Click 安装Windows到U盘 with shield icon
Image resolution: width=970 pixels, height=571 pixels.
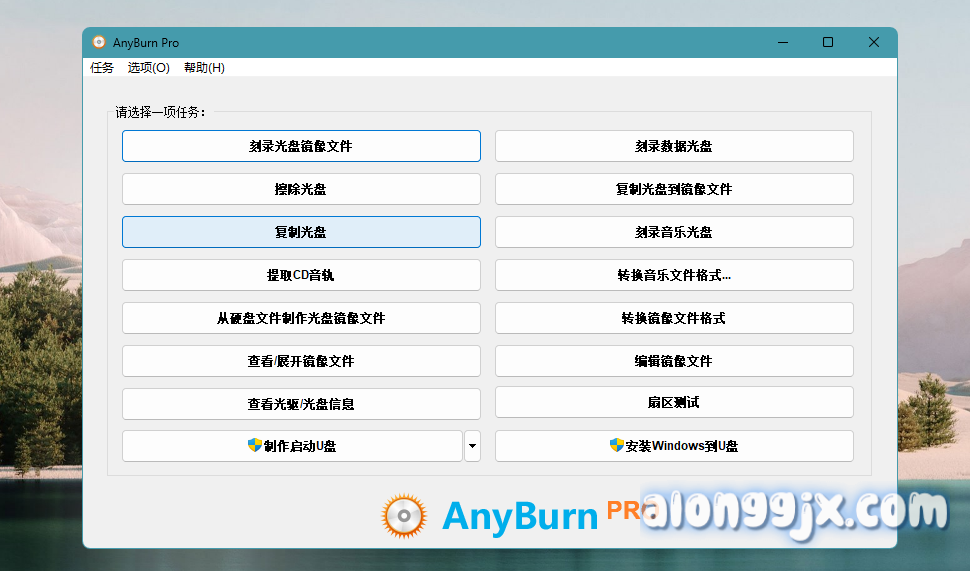click(674, 446)
